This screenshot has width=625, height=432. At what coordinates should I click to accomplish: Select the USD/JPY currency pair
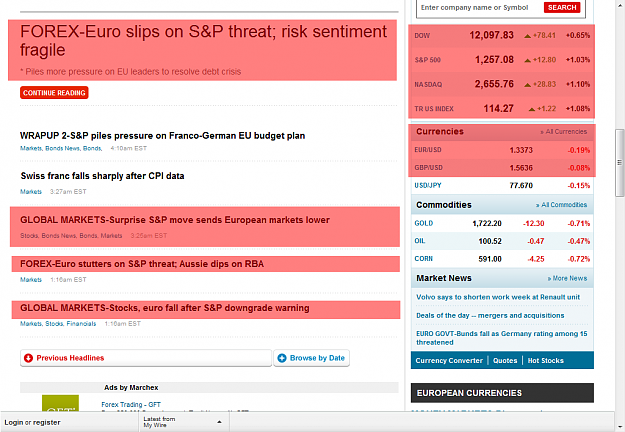pos(428,185)
